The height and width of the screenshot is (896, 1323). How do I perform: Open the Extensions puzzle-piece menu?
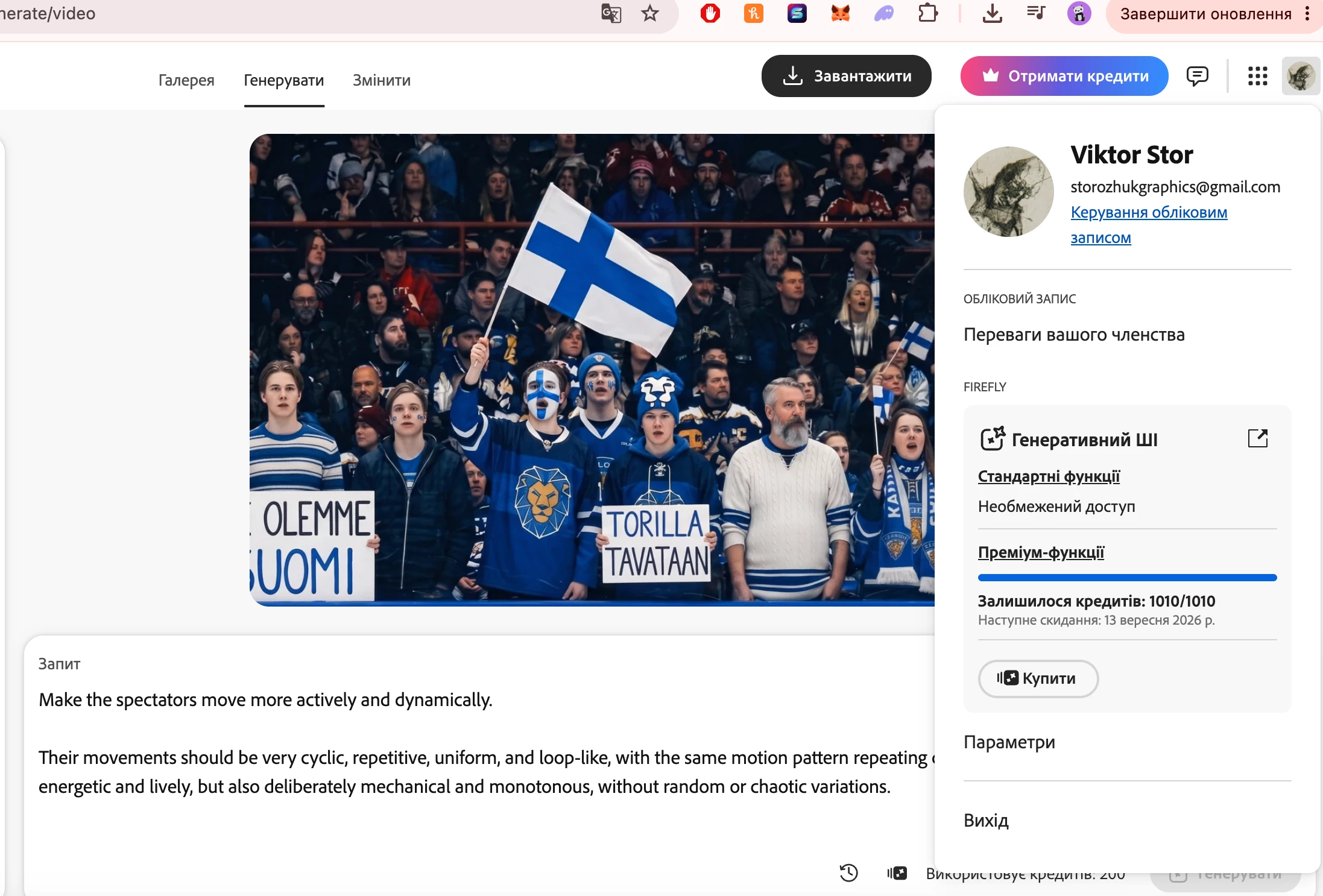point(928,13)
